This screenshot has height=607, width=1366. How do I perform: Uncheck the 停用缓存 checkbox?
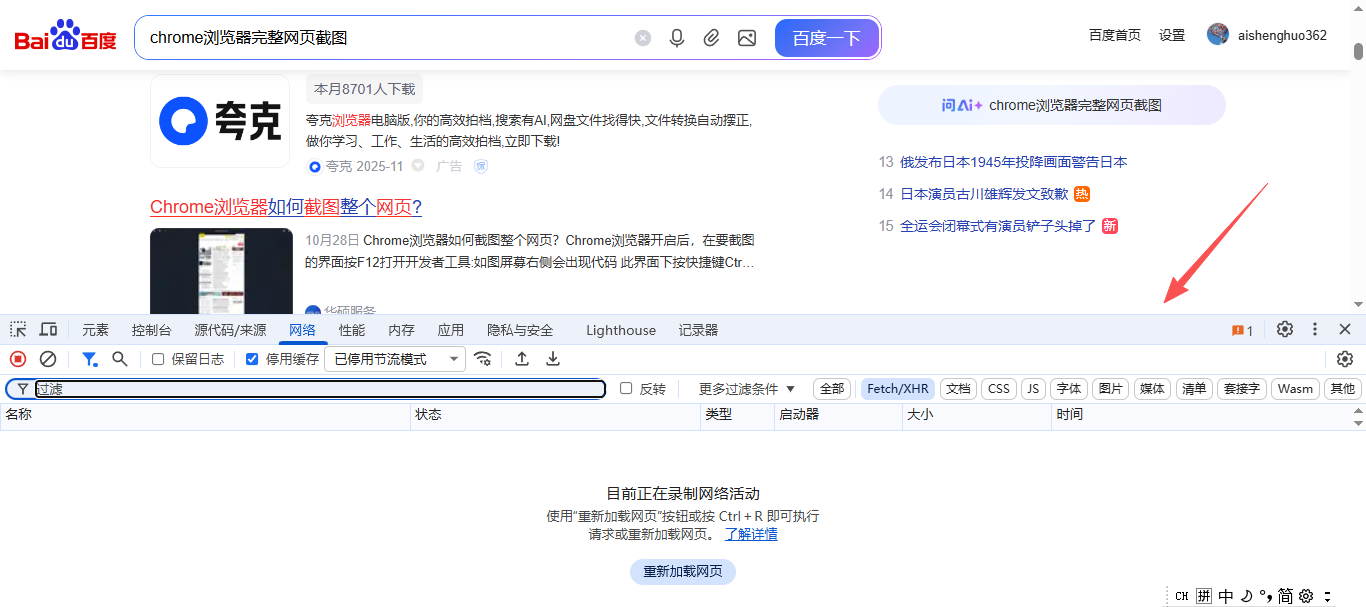[x=252, y=359]
